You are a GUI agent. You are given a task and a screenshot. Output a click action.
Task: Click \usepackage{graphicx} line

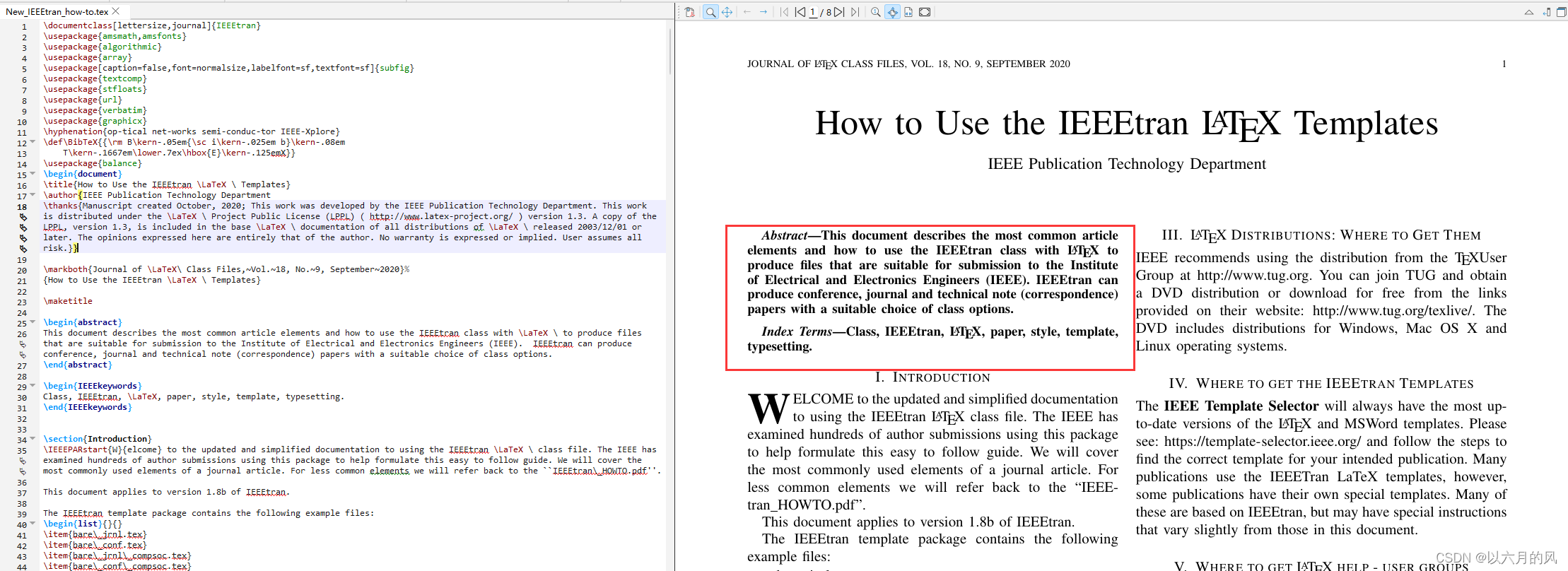(95, 121)
